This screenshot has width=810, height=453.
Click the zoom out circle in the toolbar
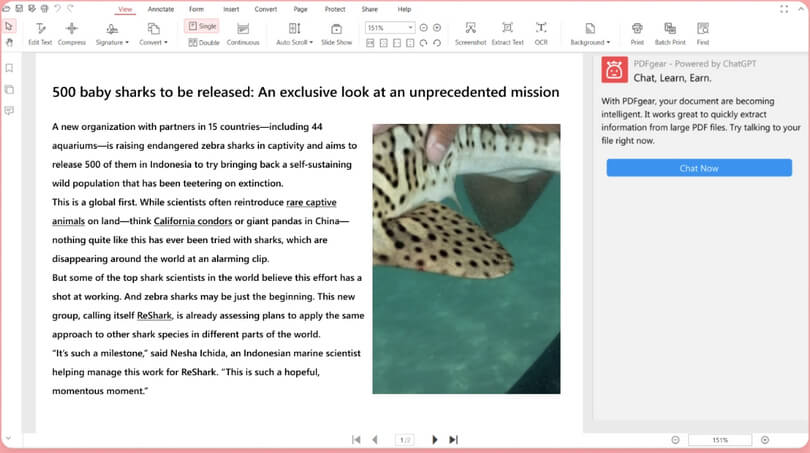[424, 27]
